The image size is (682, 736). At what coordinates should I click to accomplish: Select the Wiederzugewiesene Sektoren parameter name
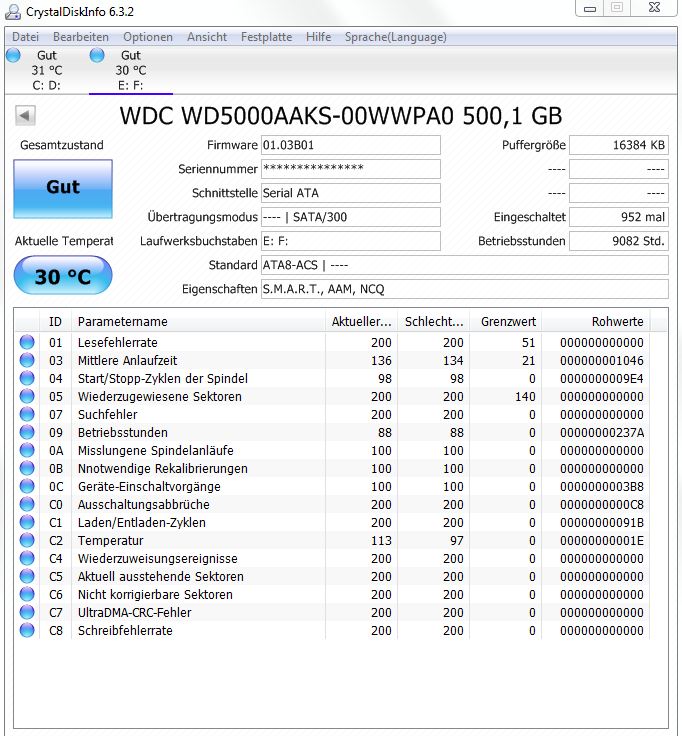pyautogui.click(x=160, y=397)
